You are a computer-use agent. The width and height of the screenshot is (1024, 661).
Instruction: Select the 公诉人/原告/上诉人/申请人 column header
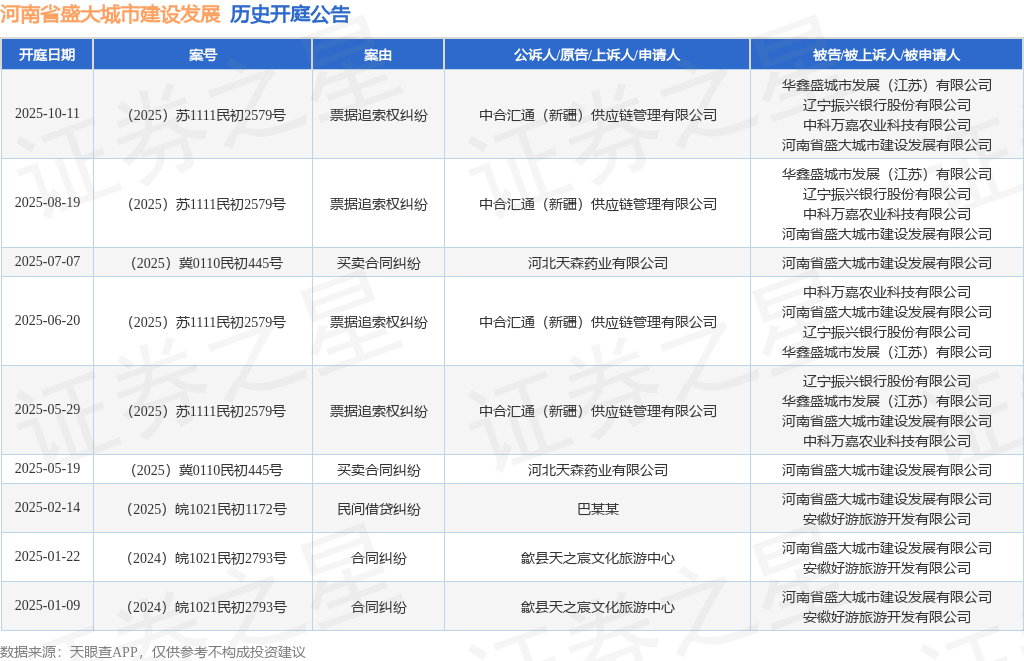[x=597, y=55]
